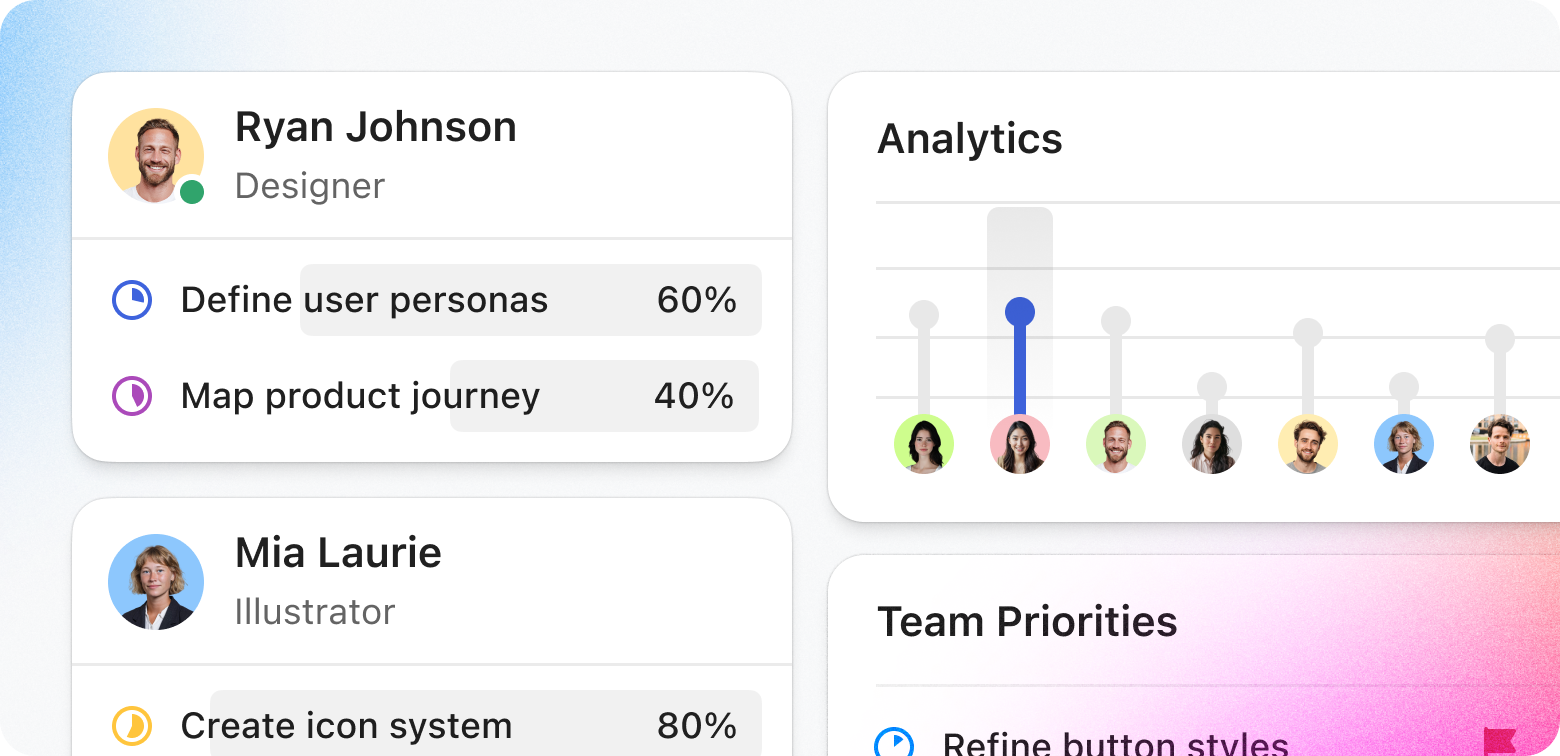Click the blue clock icon beside Refine button styles

(x=893, y=743)
